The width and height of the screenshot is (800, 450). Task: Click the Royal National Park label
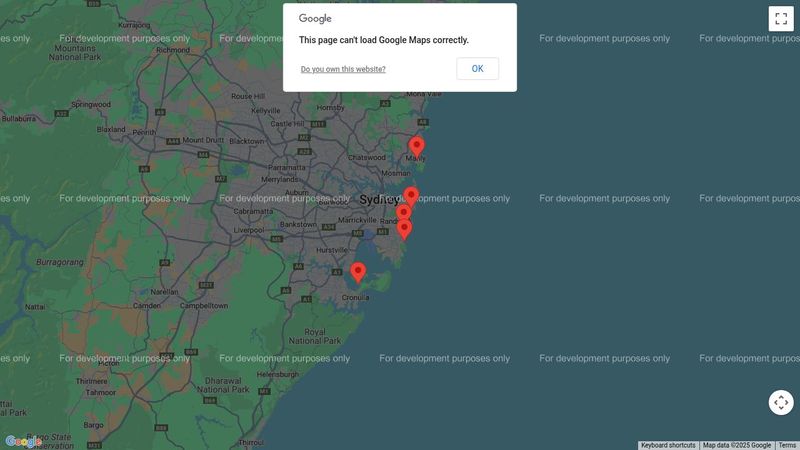[315, 336]
